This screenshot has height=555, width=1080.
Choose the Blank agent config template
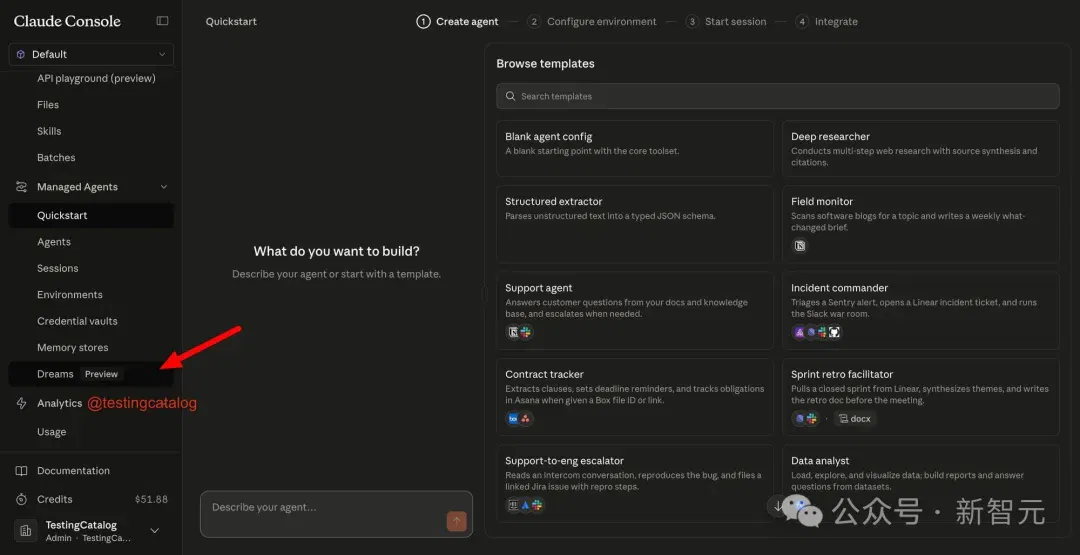pyautogui.click(x=634, y=149)
